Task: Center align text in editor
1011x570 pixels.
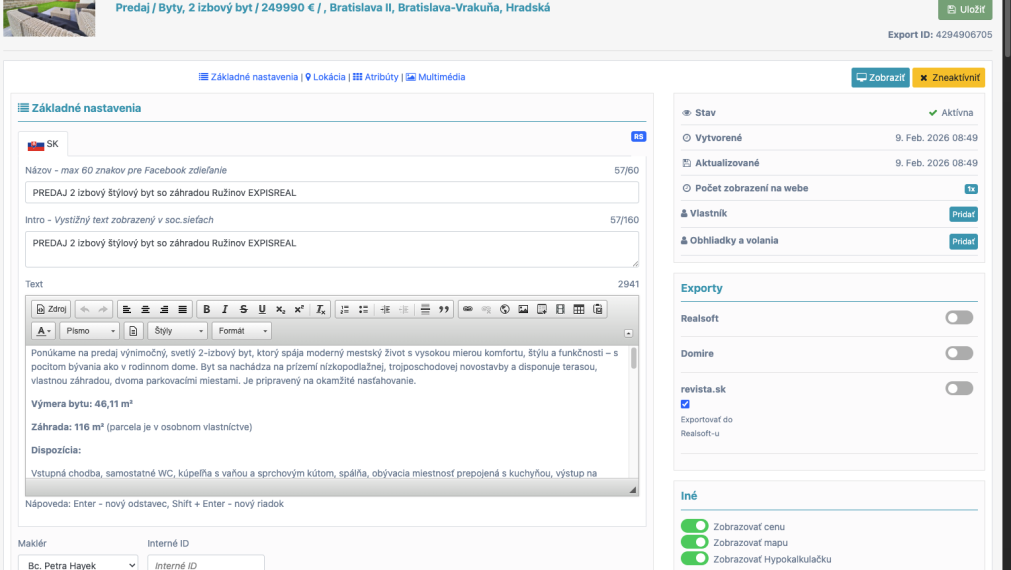Action: (146, 310)
